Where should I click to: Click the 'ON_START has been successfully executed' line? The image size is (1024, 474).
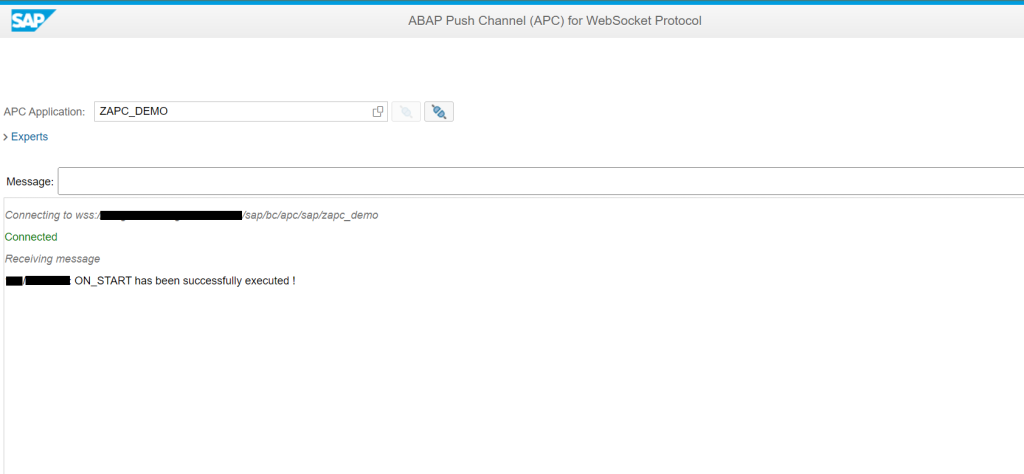point(150,281)
